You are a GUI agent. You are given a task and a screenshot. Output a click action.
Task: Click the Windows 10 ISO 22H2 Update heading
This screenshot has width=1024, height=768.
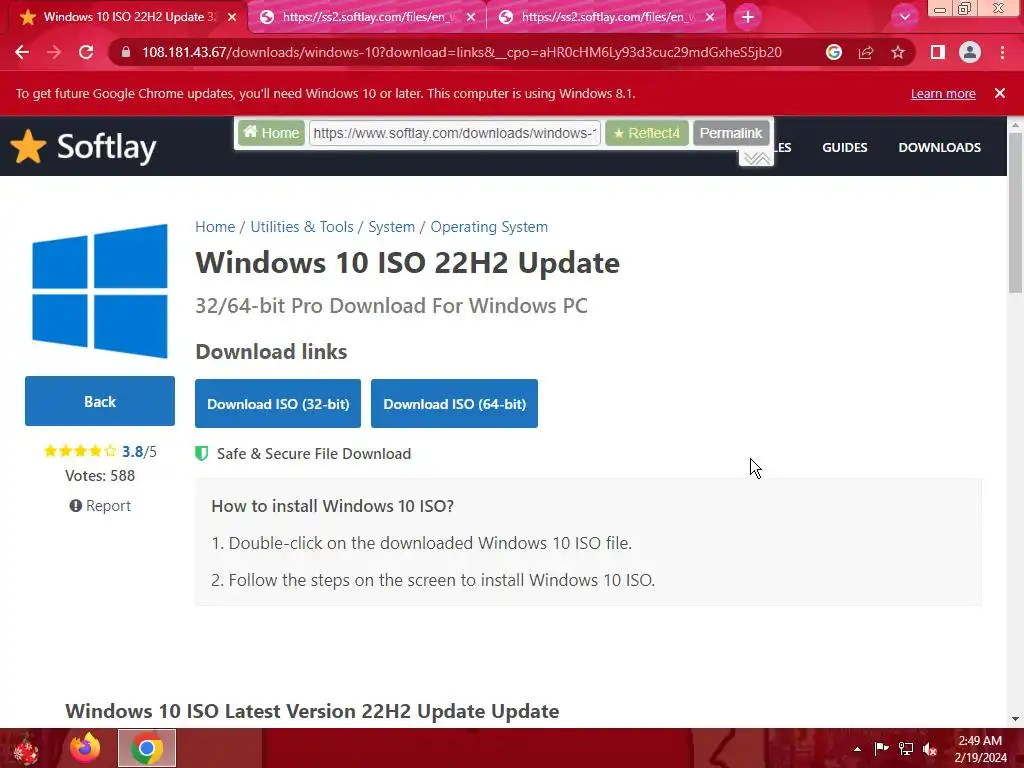point(408,263)
